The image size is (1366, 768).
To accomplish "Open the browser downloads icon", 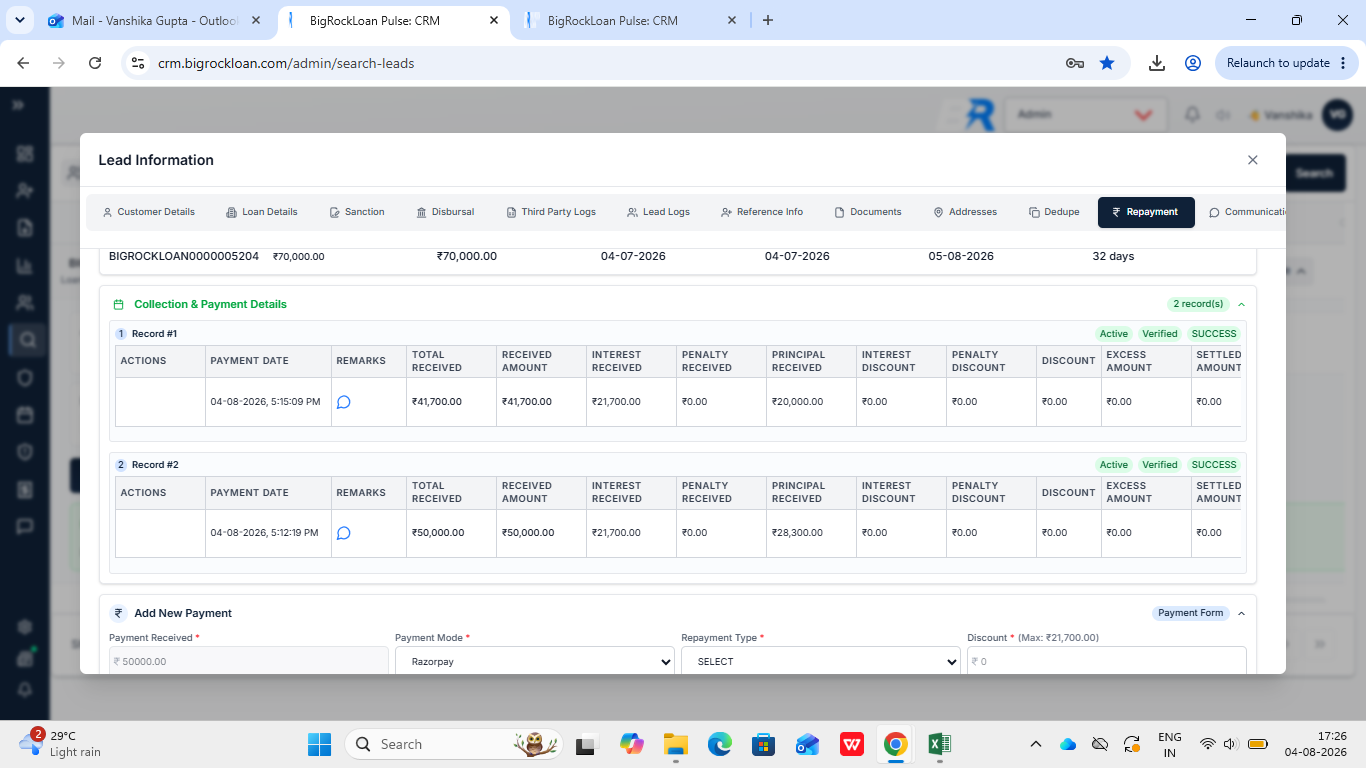I will click(1157, 63).
